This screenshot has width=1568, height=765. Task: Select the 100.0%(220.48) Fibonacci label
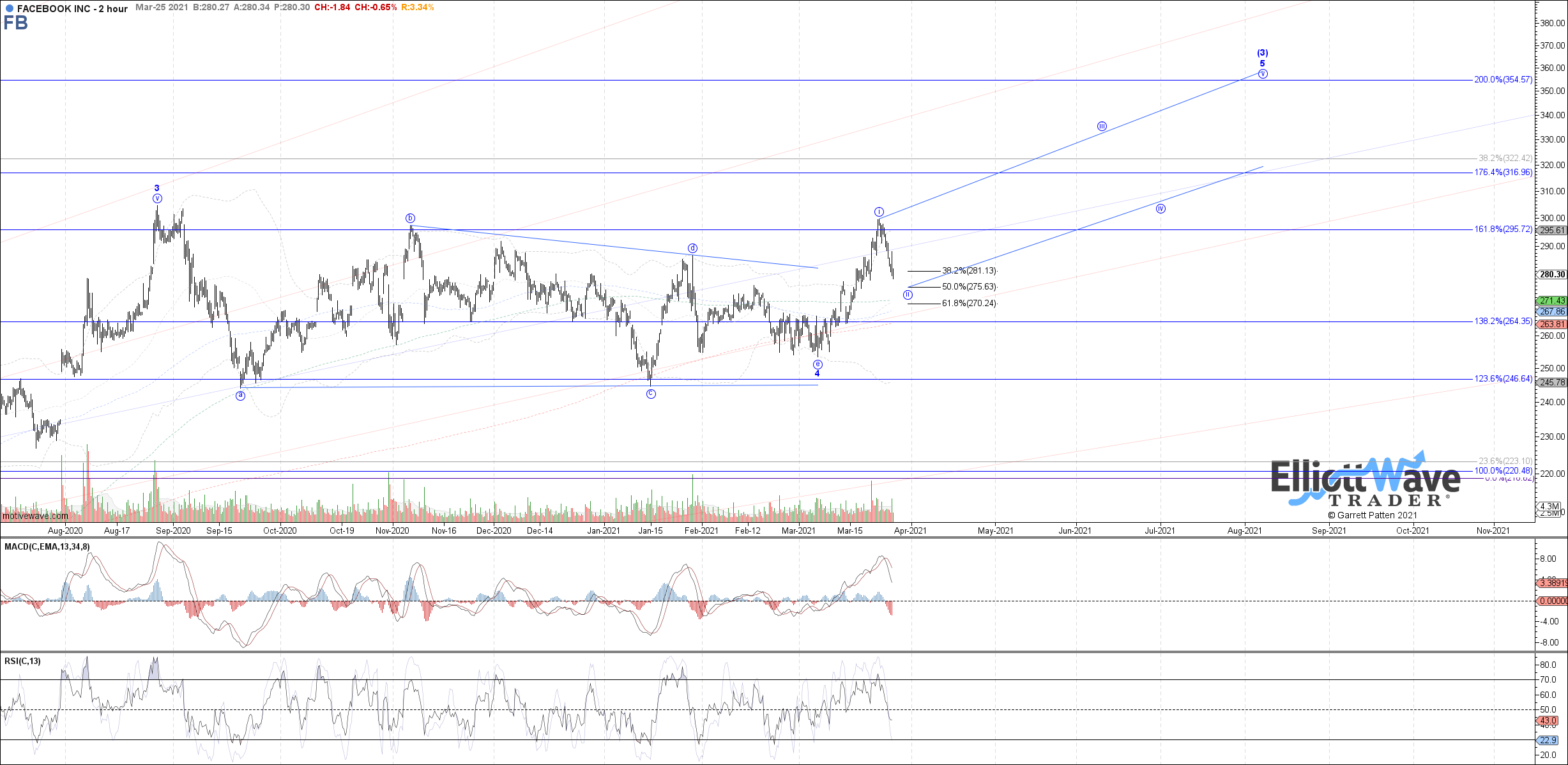coord(1503,471)
